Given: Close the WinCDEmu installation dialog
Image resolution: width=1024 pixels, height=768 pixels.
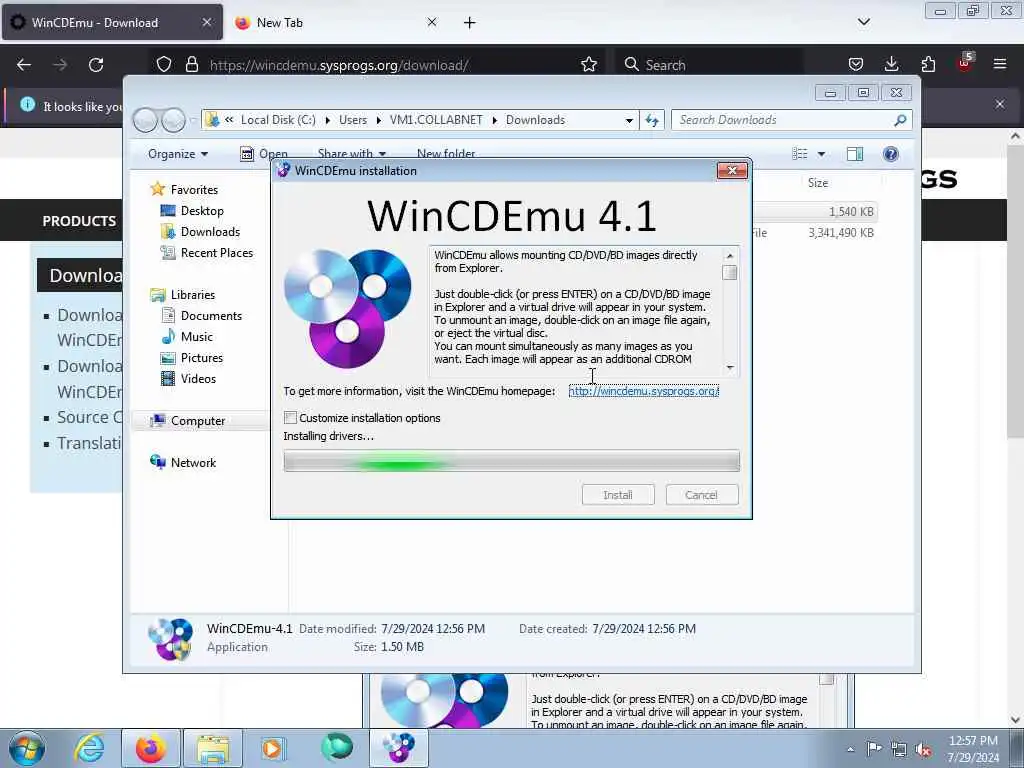Looking at the screenshot, I should 732,170.
